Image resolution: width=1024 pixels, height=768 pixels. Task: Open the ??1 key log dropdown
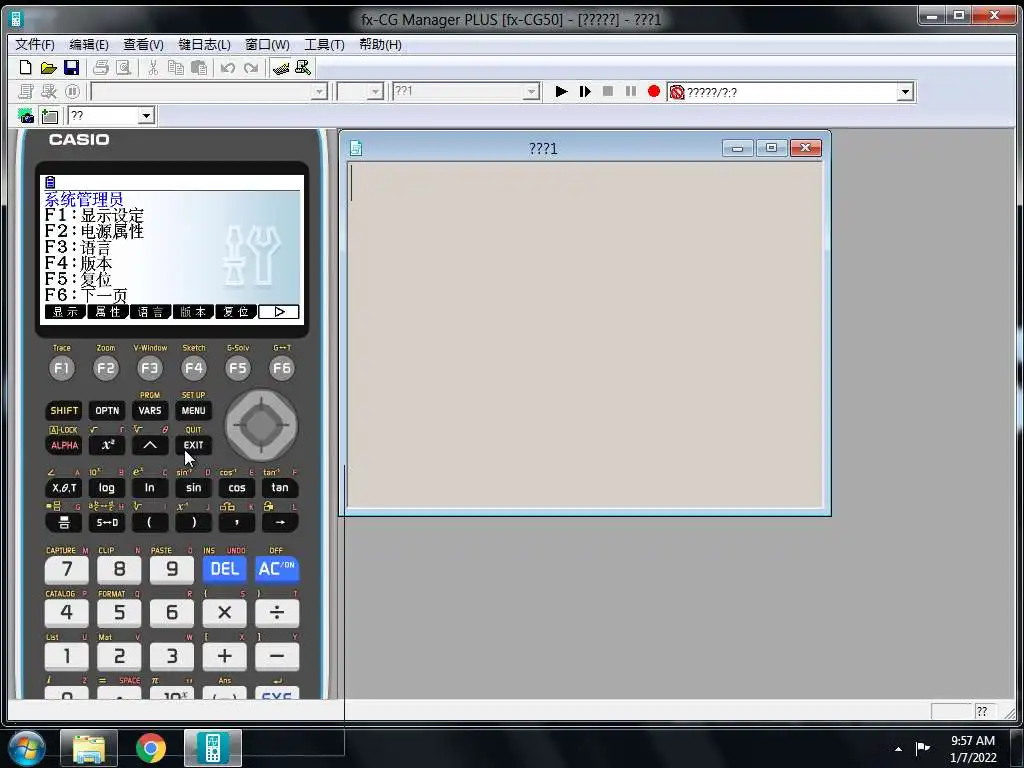click(532, 91)
